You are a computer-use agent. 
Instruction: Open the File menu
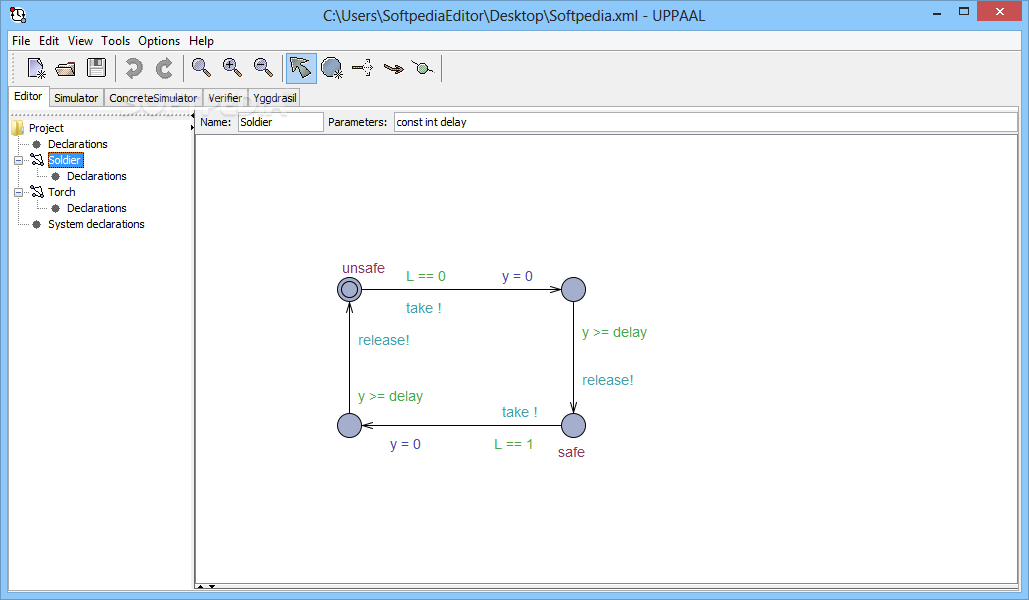pyautogui.click(x=21, y=41)
